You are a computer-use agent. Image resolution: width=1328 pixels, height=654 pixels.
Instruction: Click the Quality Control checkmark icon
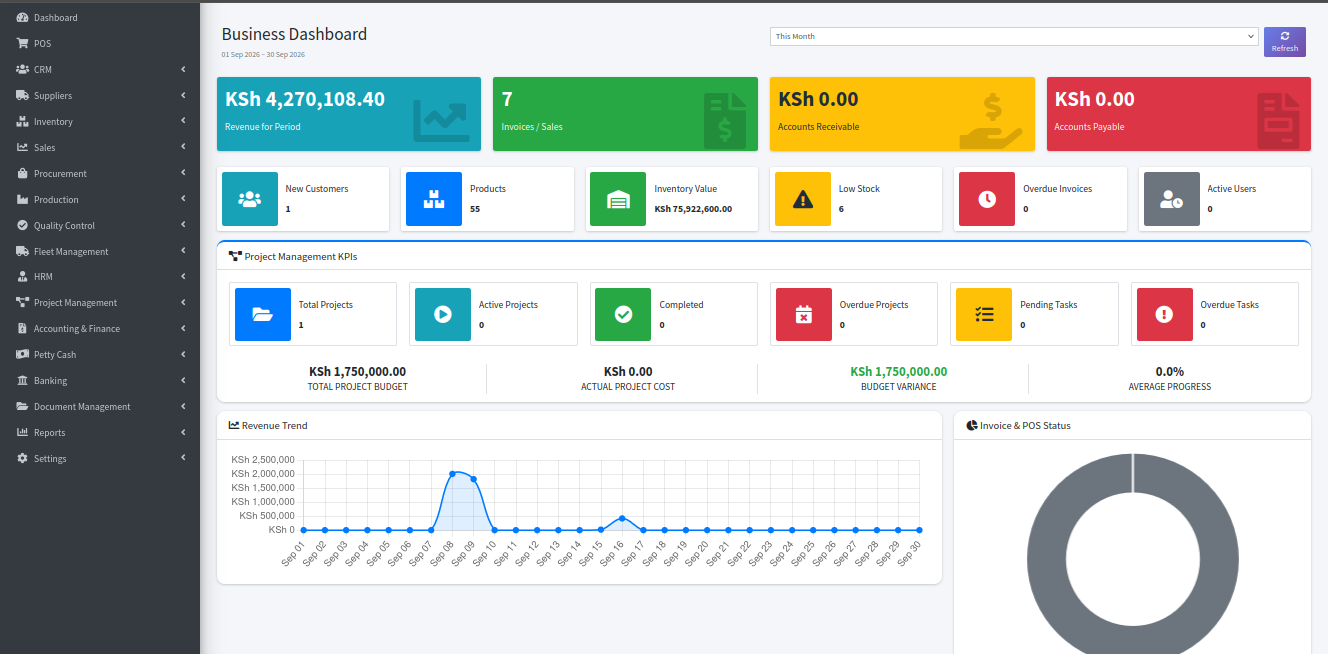point(22,226)
